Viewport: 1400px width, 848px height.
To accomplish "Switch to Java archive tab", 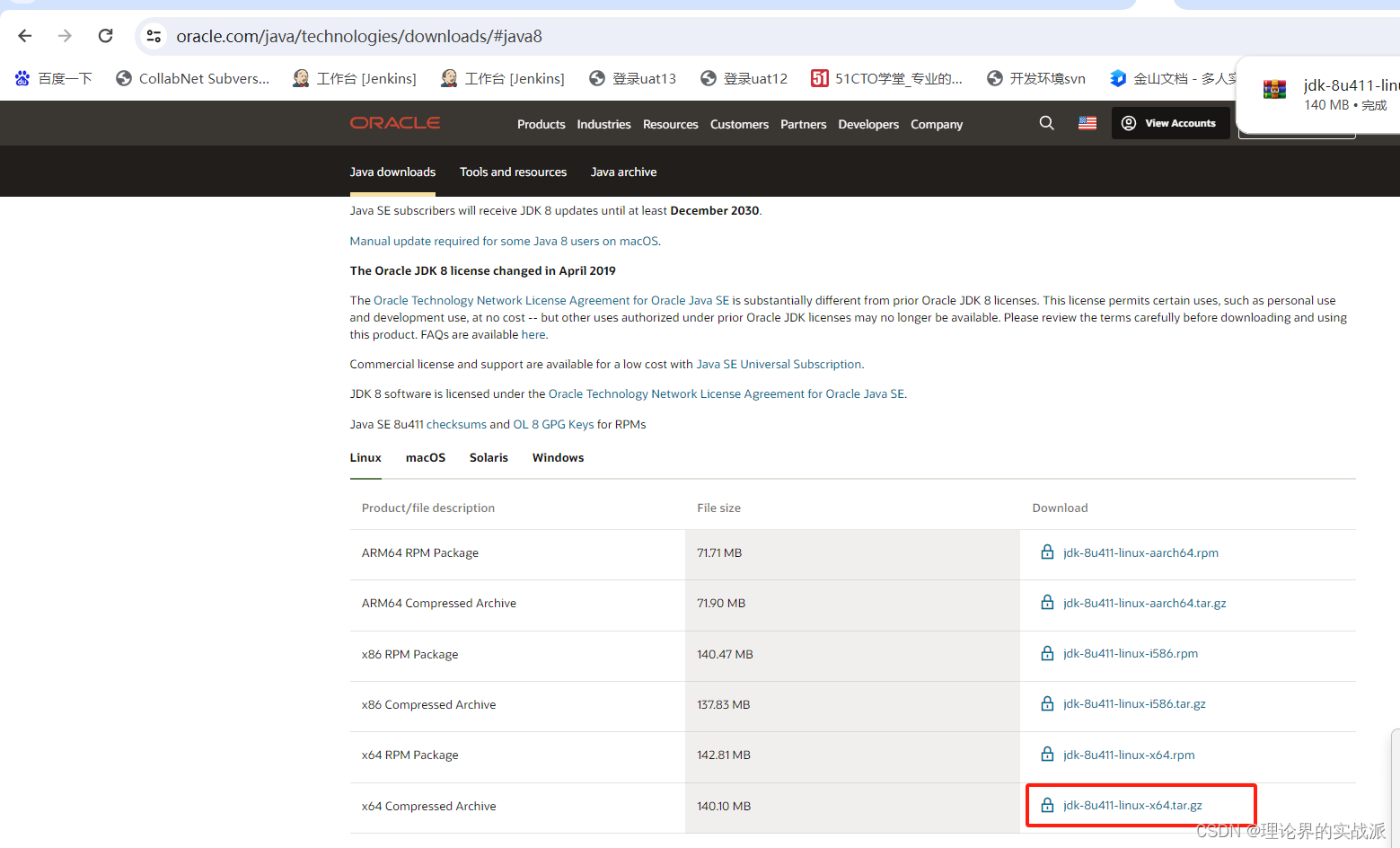I will [623, 172].
